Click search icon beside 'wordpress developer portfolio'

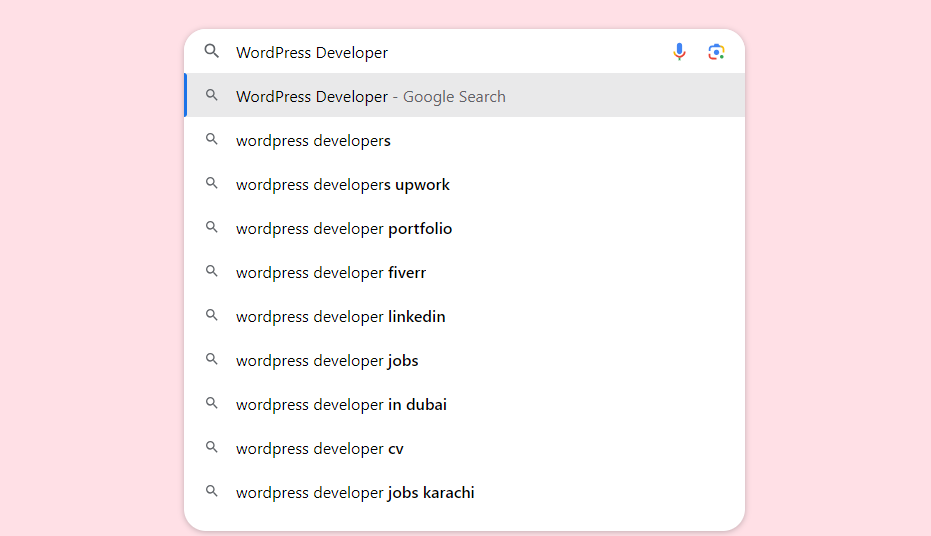211,227
